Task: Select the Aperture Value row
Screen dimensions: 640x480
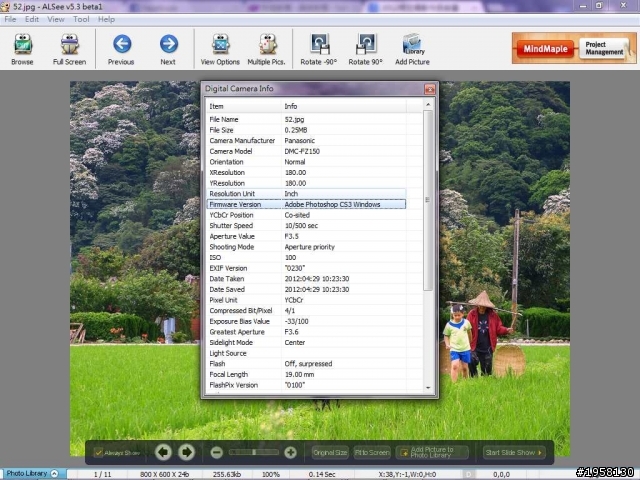Action: pyautogui.click(x=306, y=236)
